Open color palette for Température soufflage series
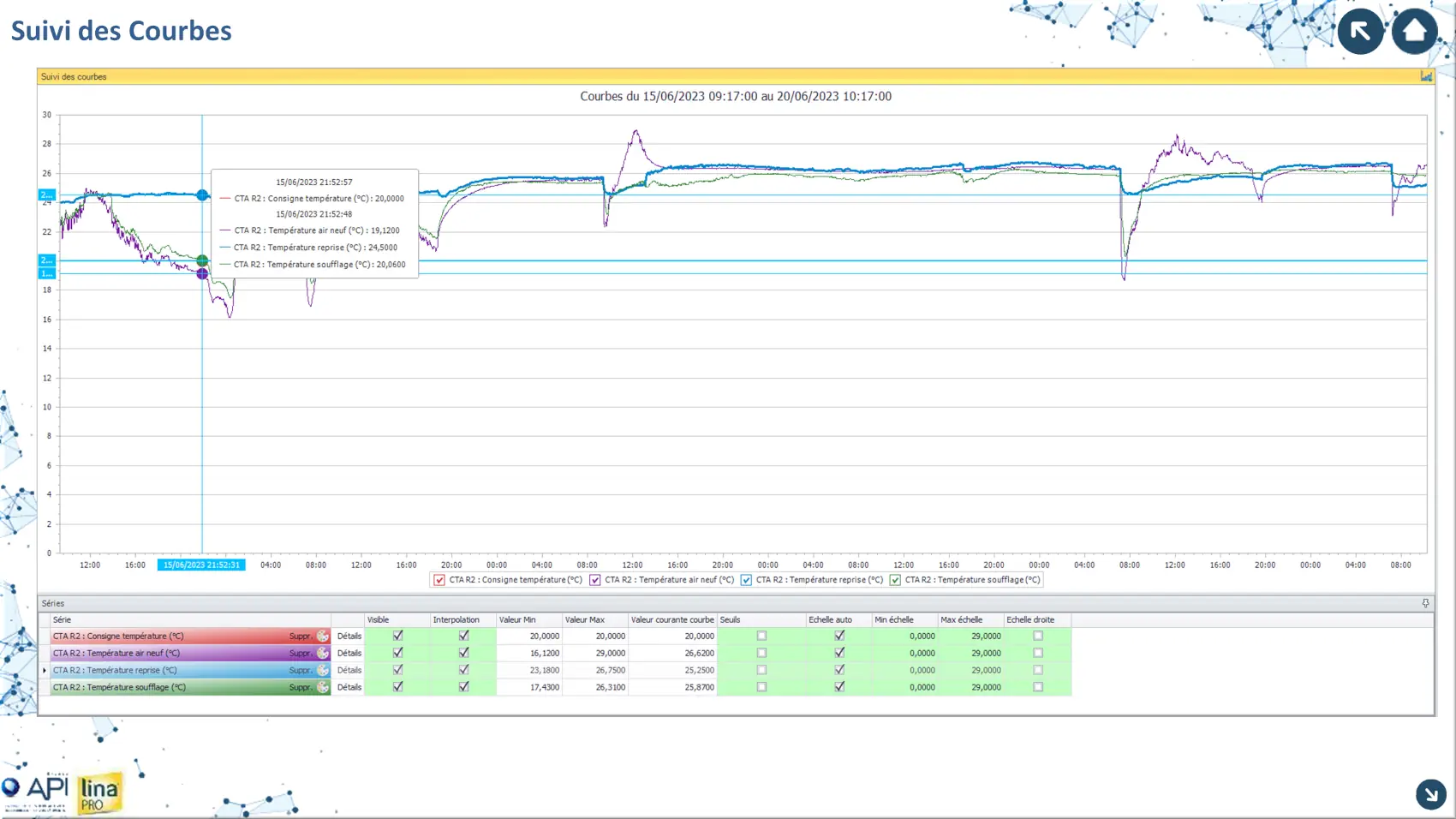This screenshot has height=819, width=1456. pos(323,687)
